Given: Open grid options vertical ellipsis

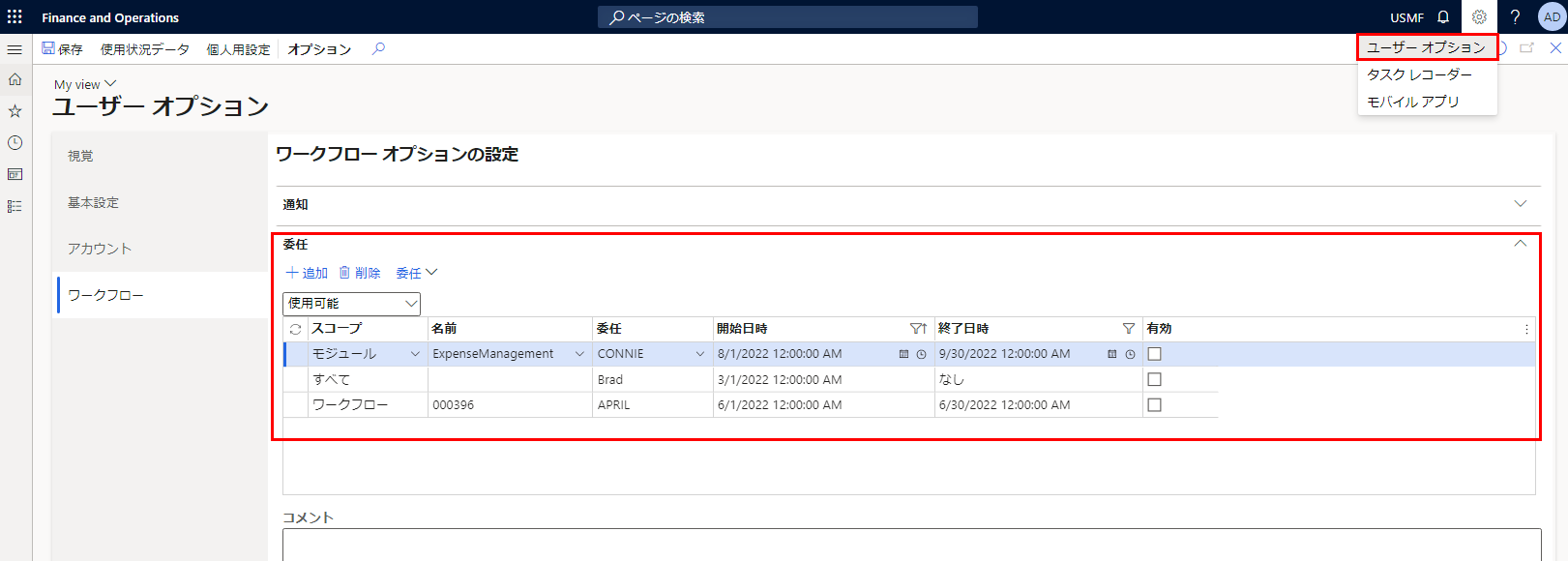Looking at the screenshot, I should click(x=1526, y=329).
